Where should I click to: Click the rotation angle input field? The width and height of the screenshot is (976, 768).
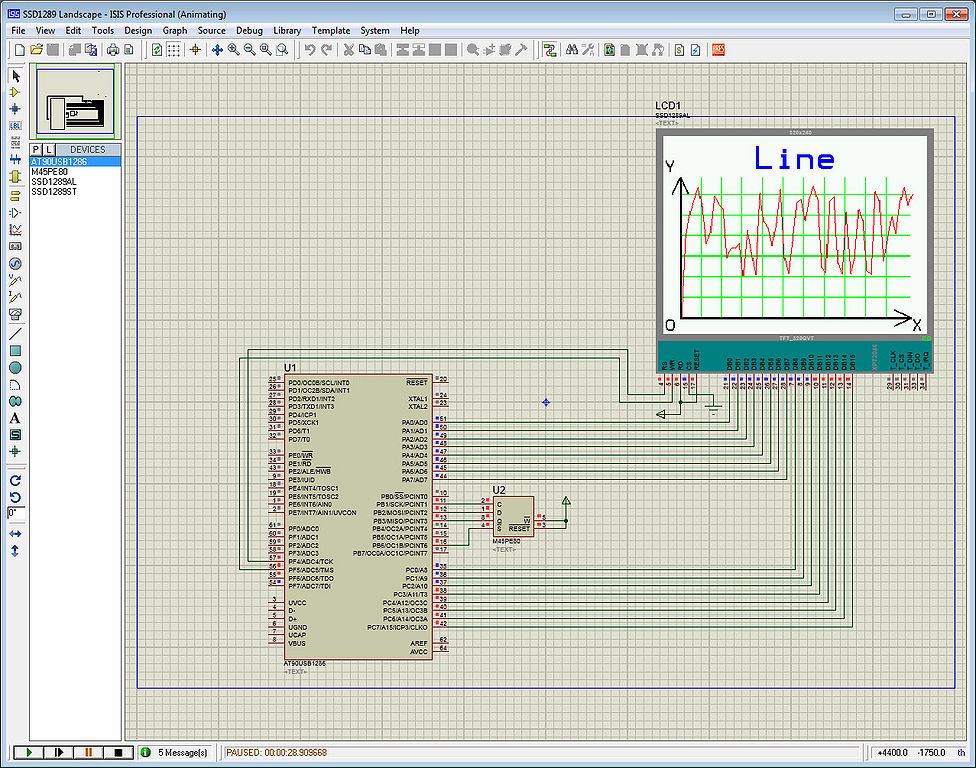[16, 513]
